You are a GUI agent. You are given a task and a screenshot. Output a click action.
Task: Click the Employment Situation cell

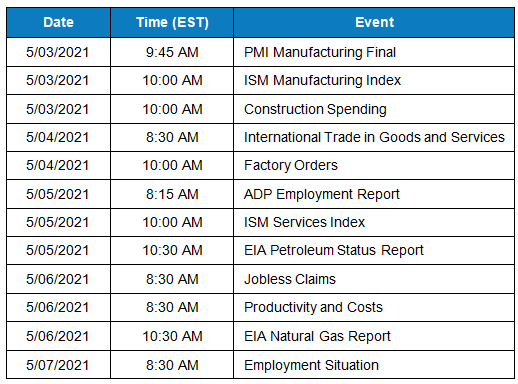pyautogui.click(x=374, y=365)
